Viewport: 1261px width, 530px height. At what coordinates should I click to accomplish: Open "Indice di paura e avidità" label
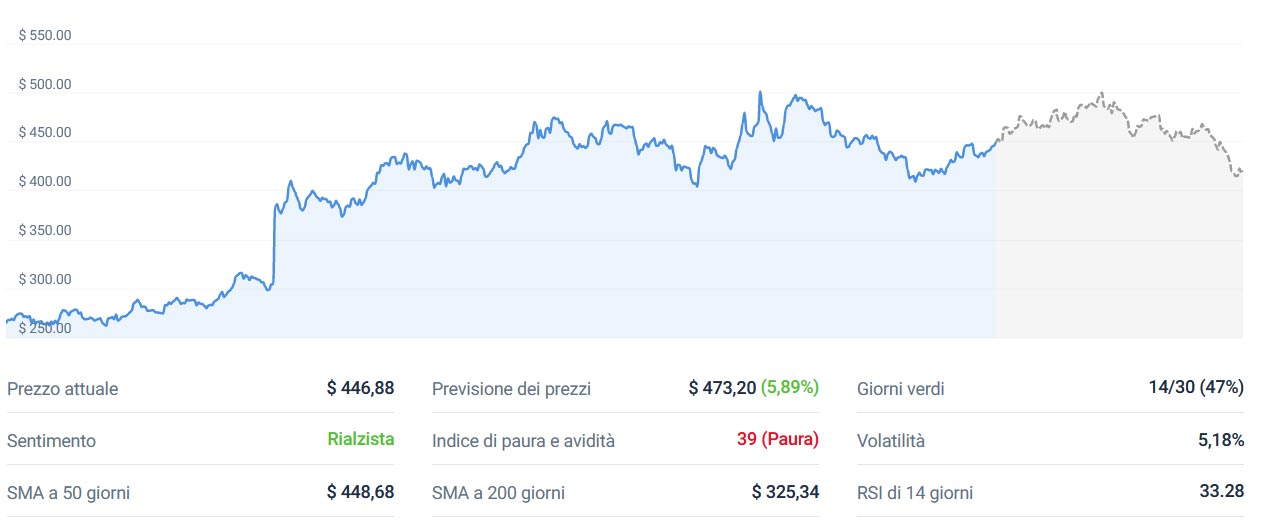523,440
